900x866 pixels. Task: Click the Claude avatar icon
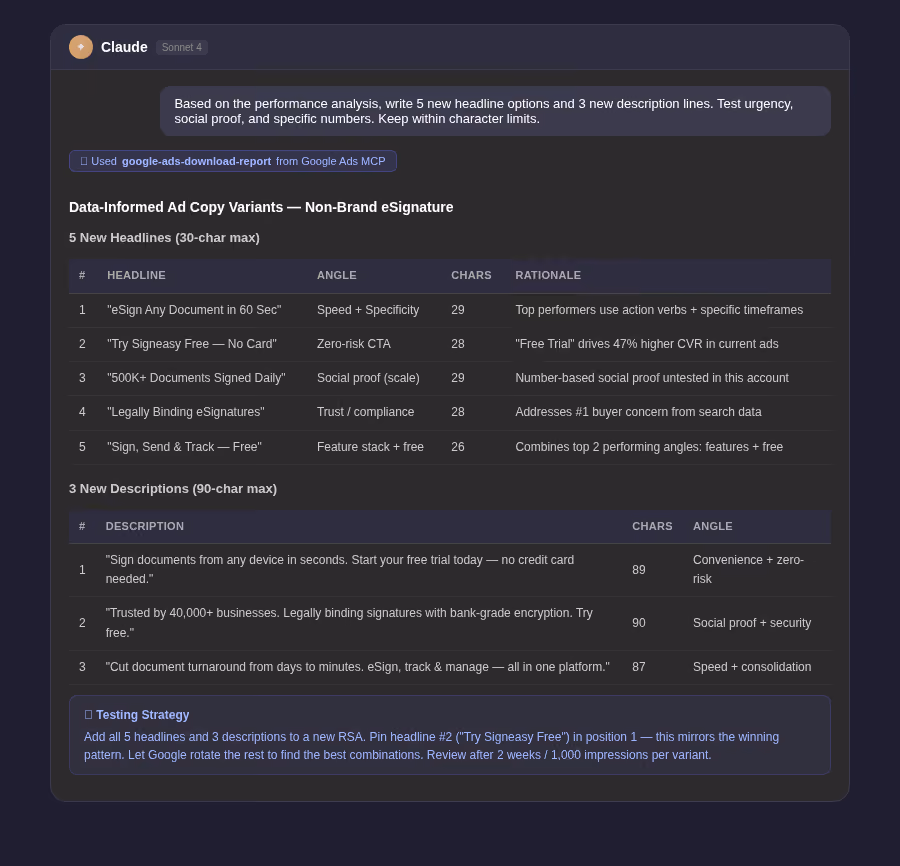click(x=81, y=47)
